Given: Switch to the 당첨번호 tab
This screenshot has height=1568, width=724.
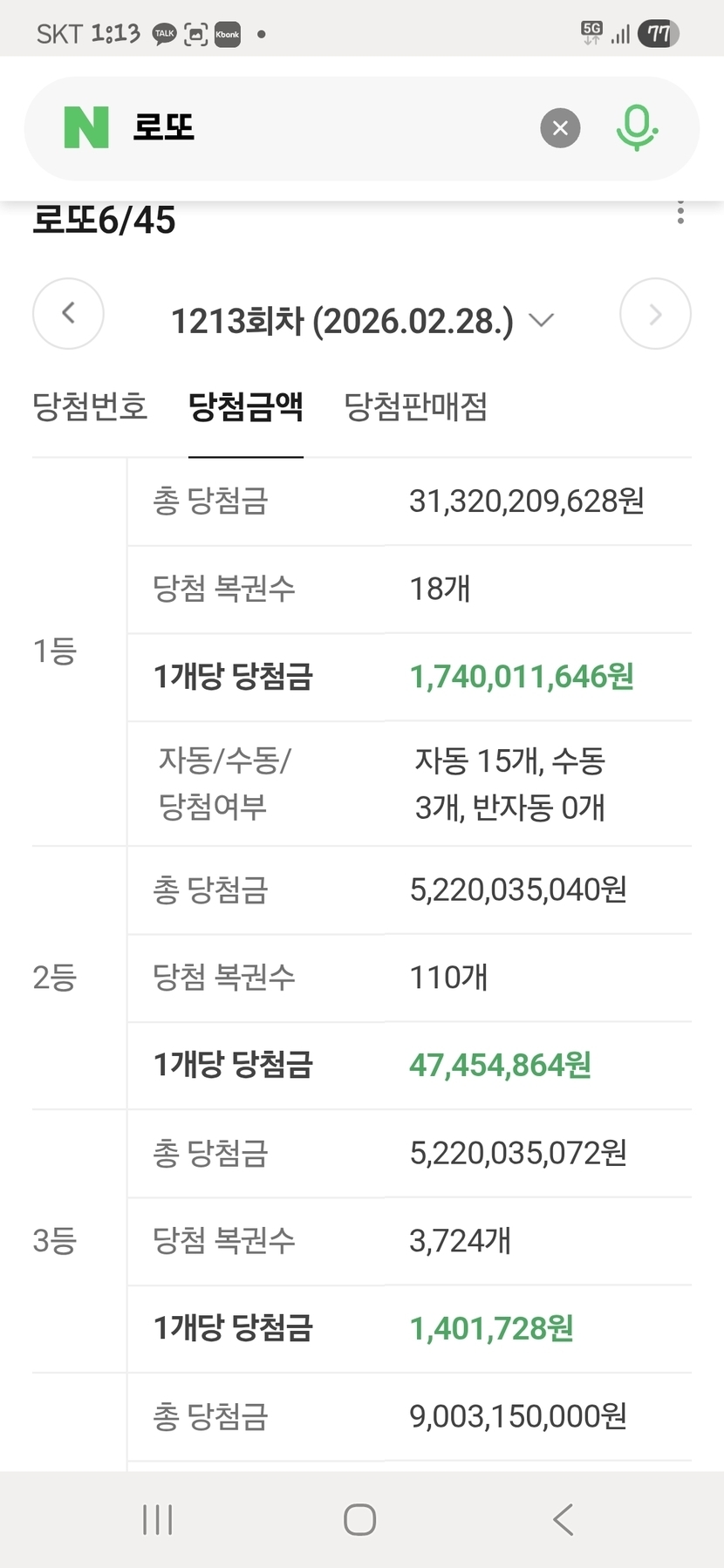Looking at the screenshot, I should coord(90,406).
